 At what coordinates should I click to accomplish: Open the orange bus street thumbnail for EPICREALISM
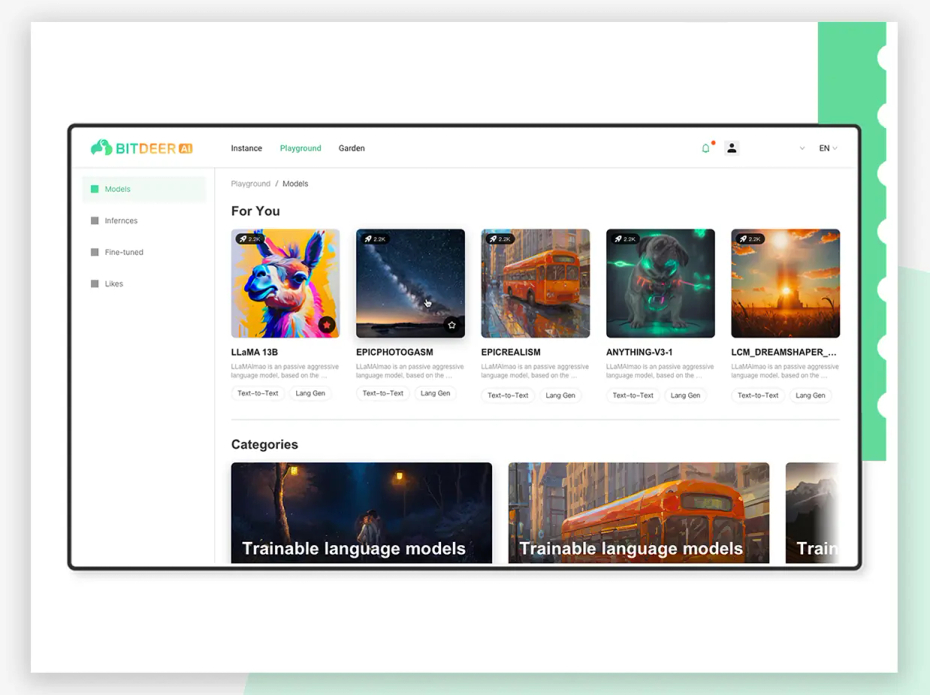point(536,283)
